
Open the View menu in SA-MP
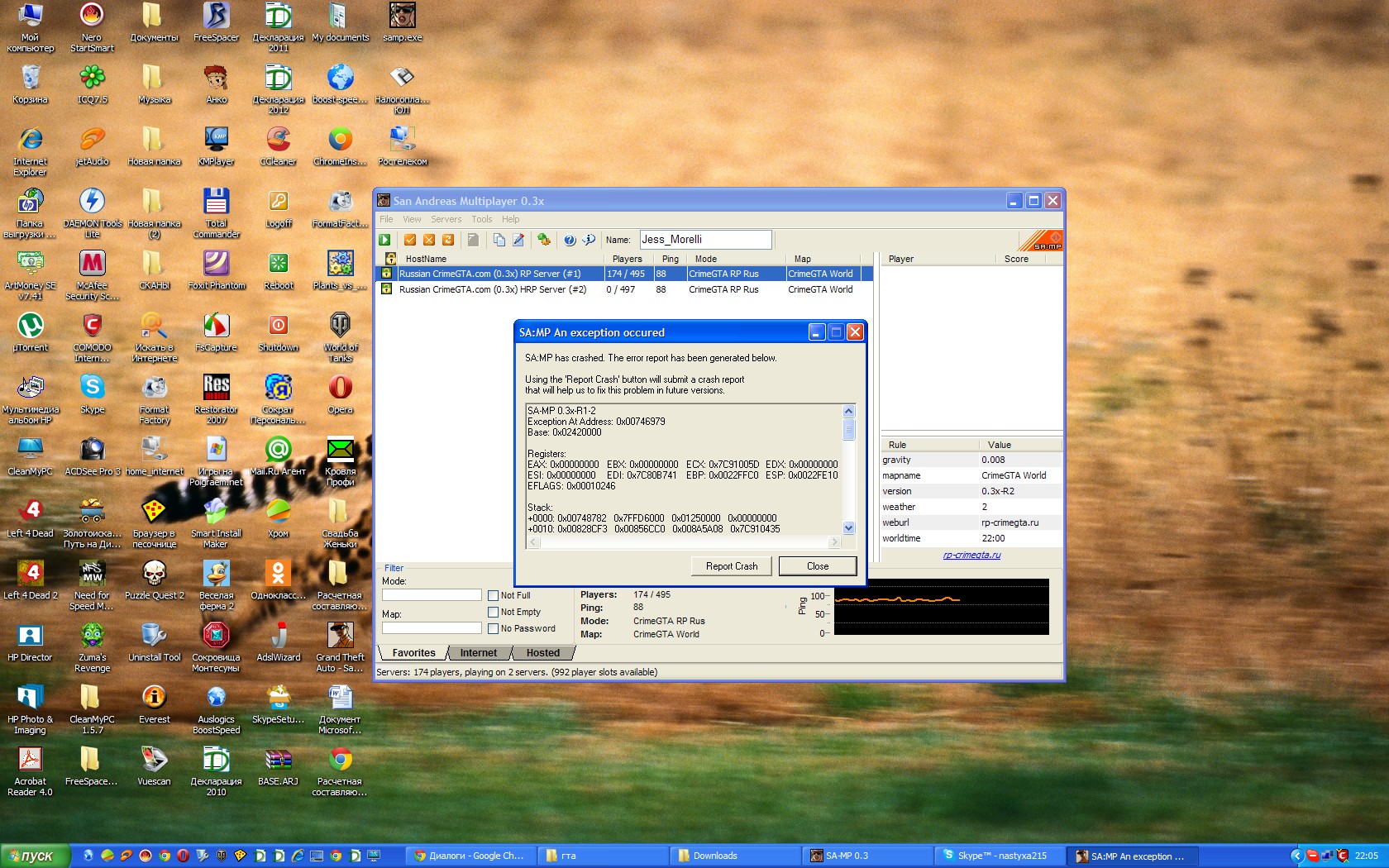tap(412, 219)
